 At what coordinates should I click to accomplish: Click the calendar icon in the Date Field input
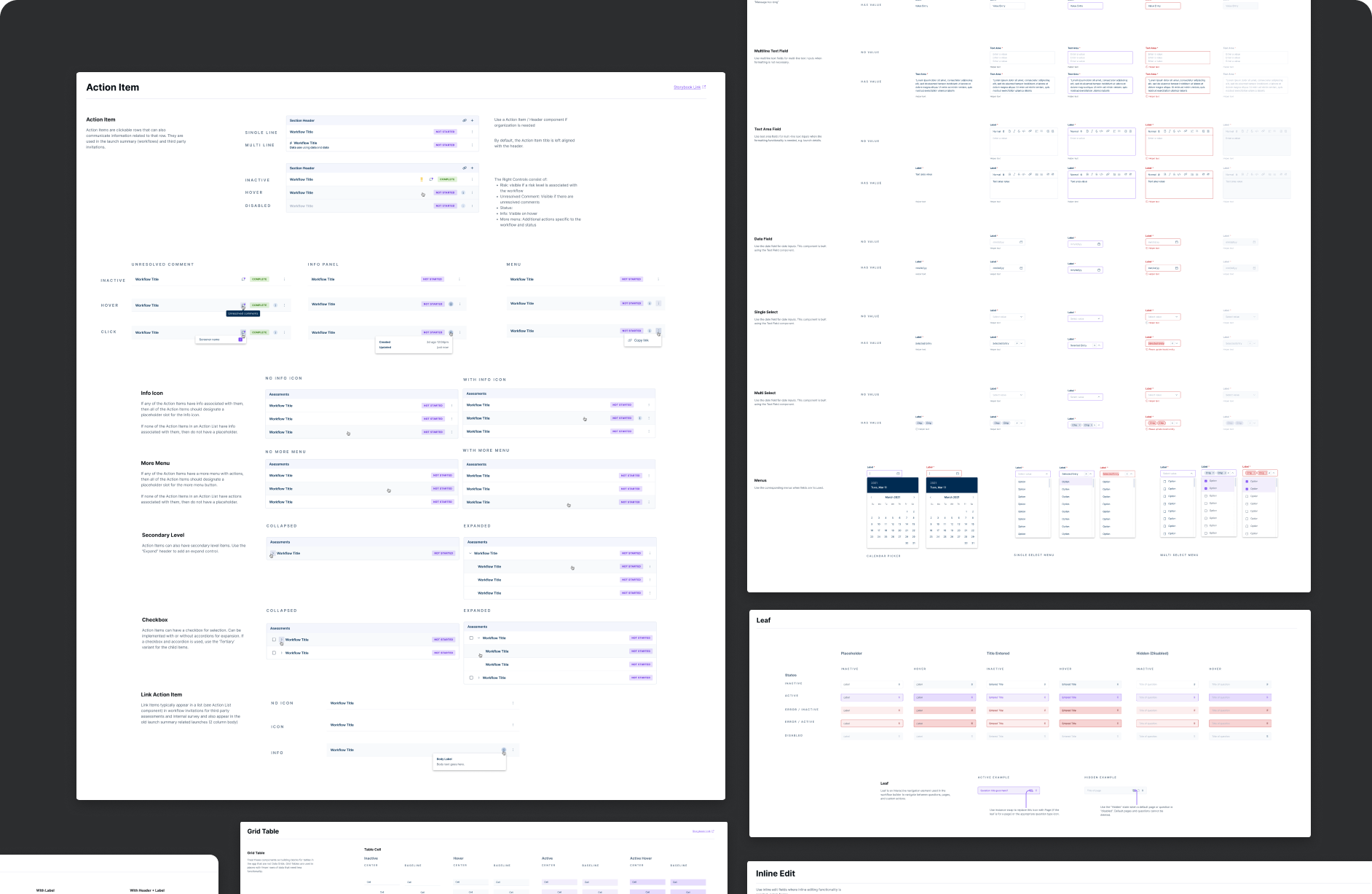(1021, 242)
